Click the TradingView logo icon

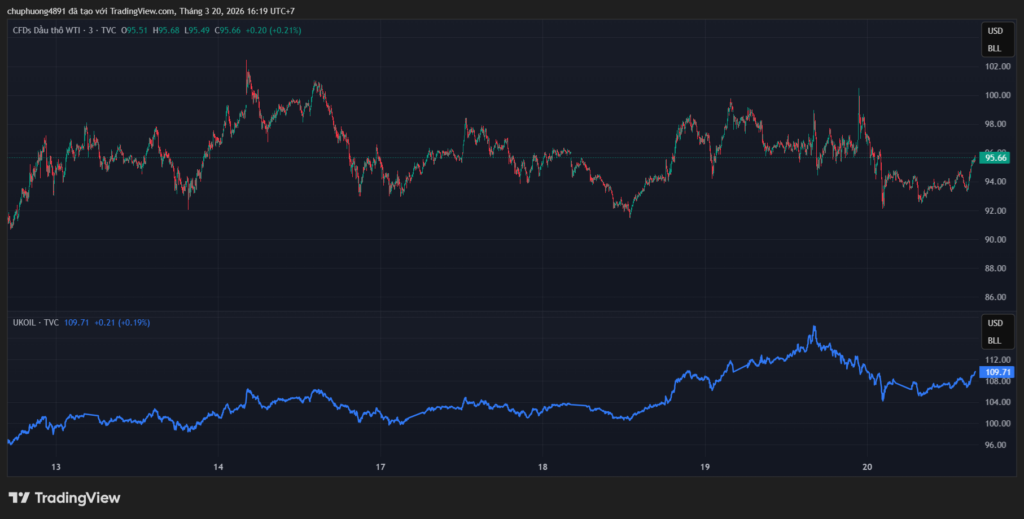pos(19,498)
